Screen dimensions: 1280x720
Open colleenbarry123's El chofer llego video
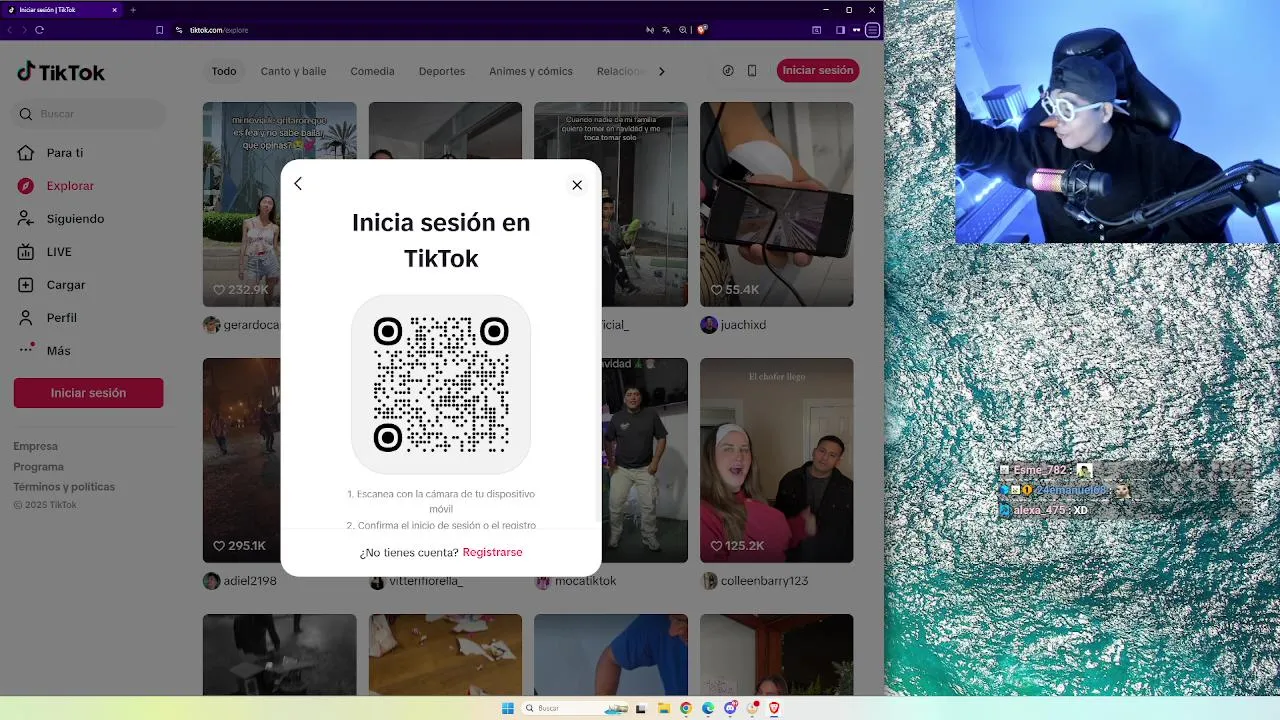(x=776, y=460)
